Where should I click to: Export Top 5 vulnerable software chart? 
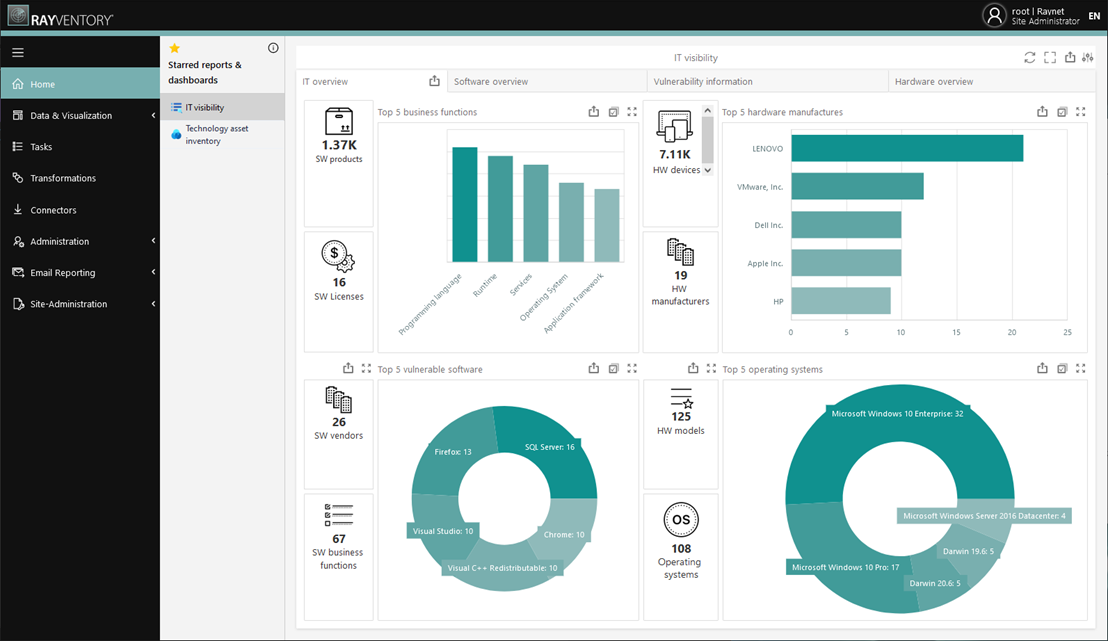(x=594, y=368)
